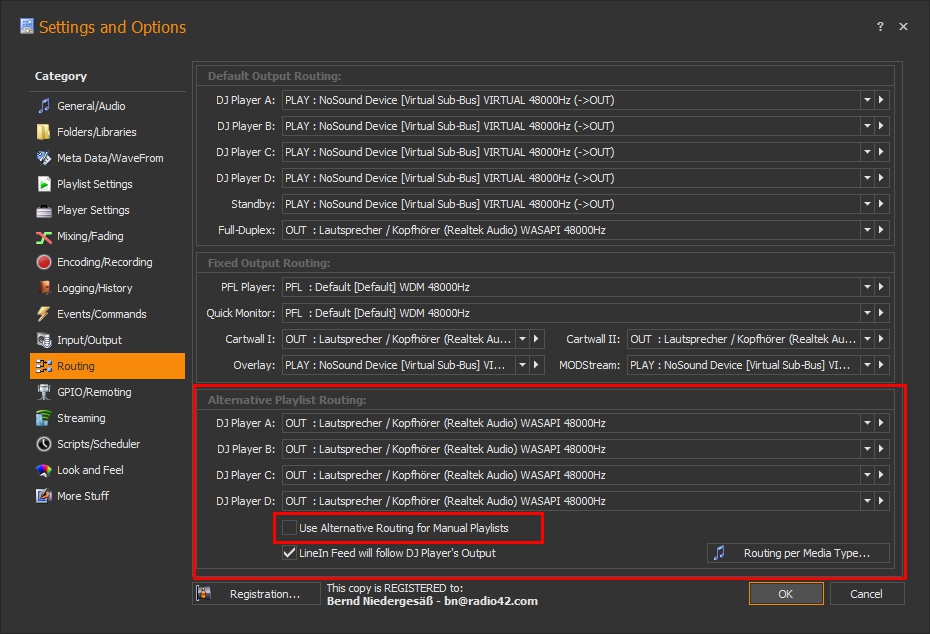Click the GPIO/Remoting icon
Viewport: 930px width, 634px height.
(x=44, y=392)
